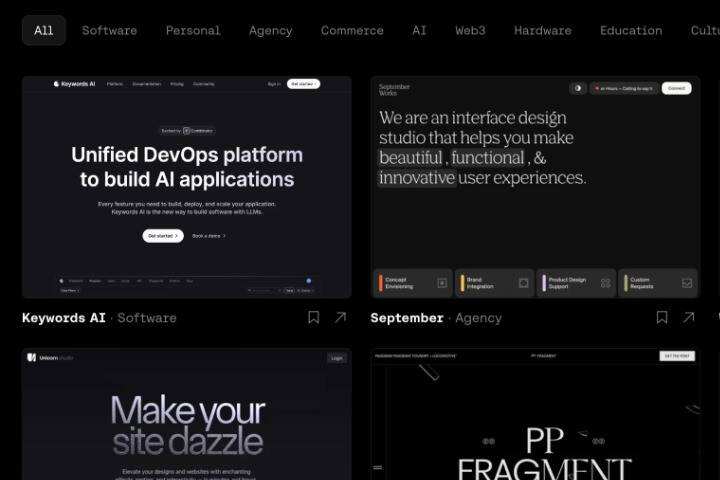
Task: Open Keywords AI via its arrow icon
Action: (x=340, y=317)
